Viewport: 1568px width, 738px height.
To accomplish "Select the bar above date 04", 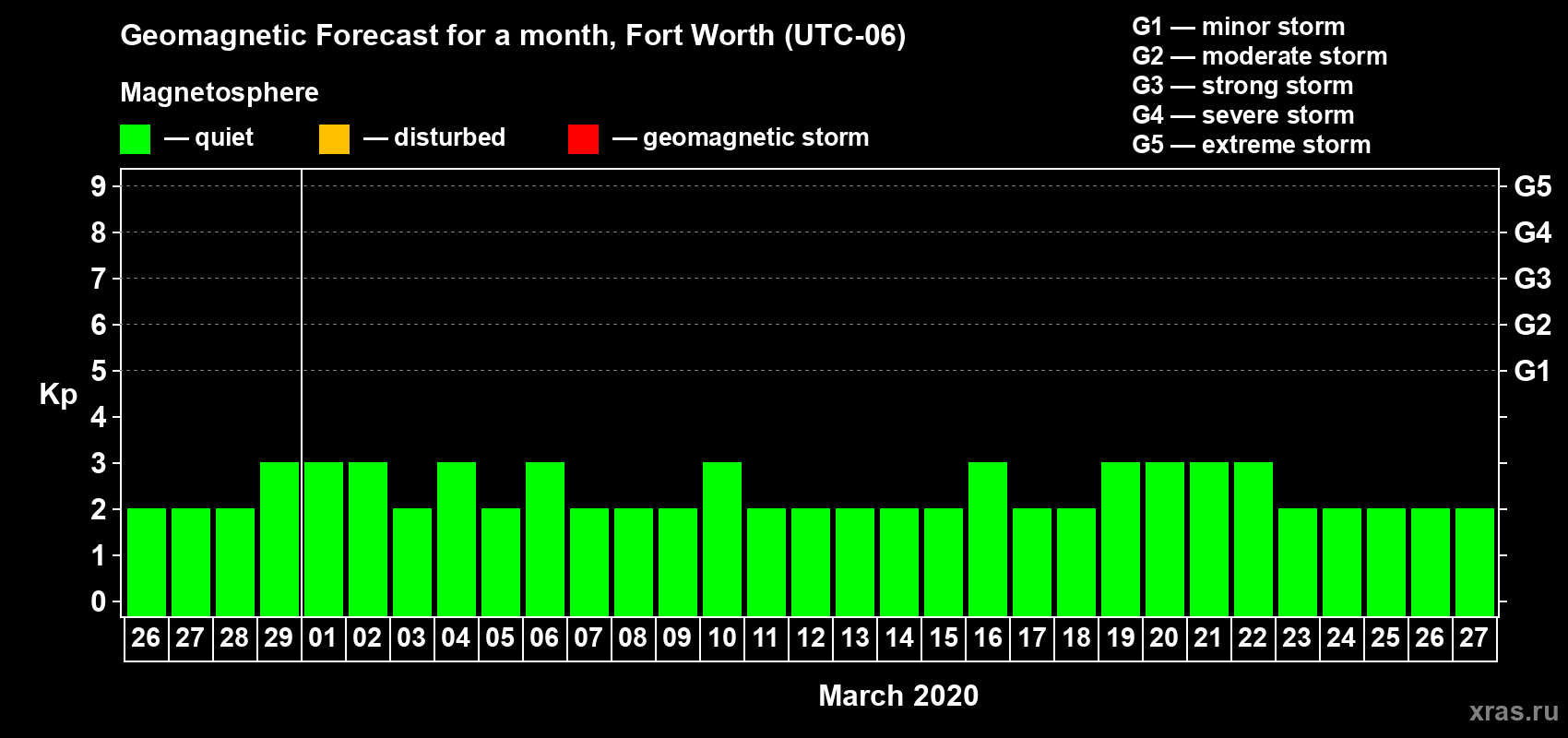I will [x=457, y=539].
